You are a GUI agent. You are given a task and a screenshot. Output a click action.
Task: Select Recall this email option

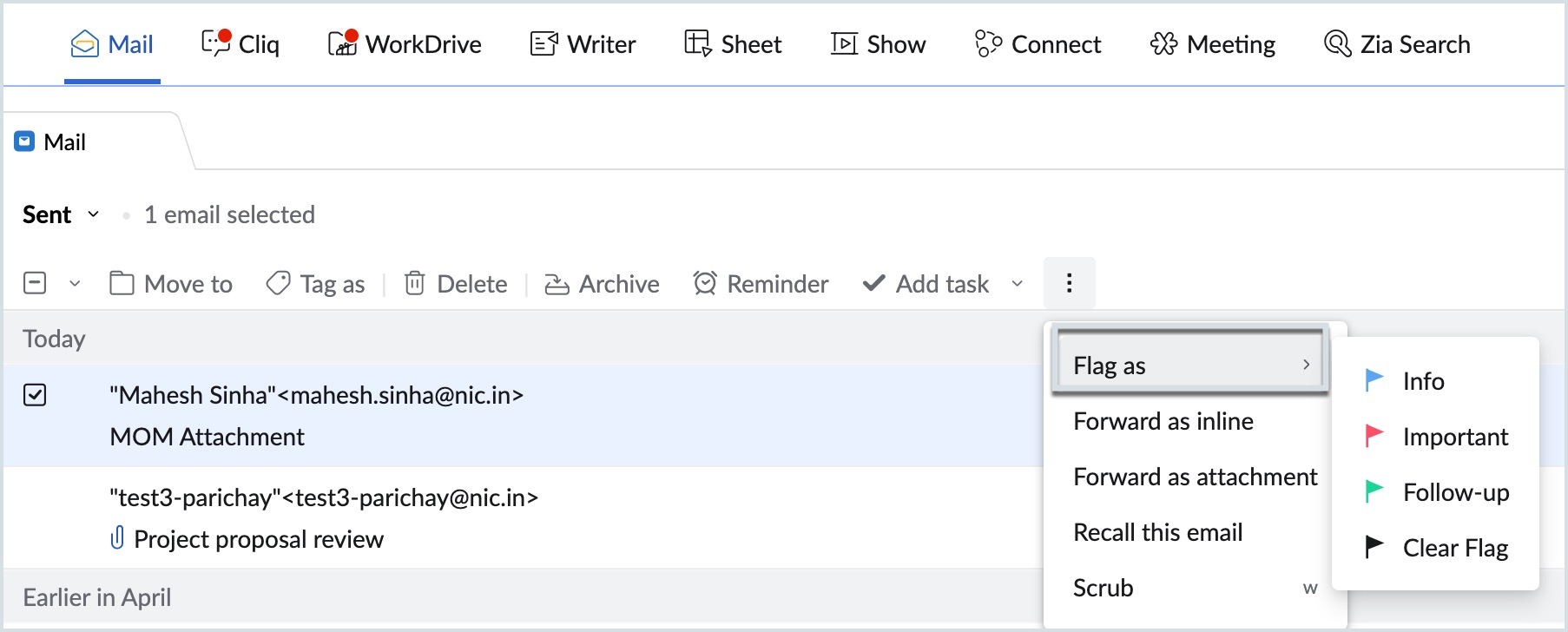[x=1157, y=532]
